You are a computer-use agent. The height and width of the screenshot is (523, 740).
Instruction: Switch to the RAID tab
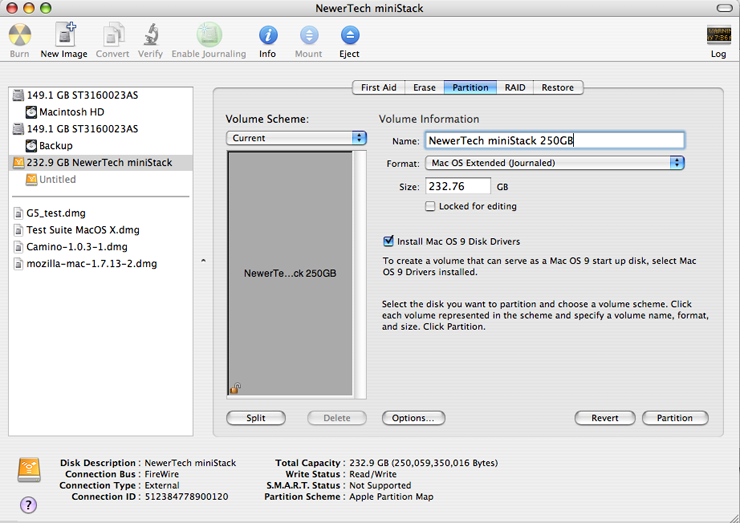pos(515,88)
